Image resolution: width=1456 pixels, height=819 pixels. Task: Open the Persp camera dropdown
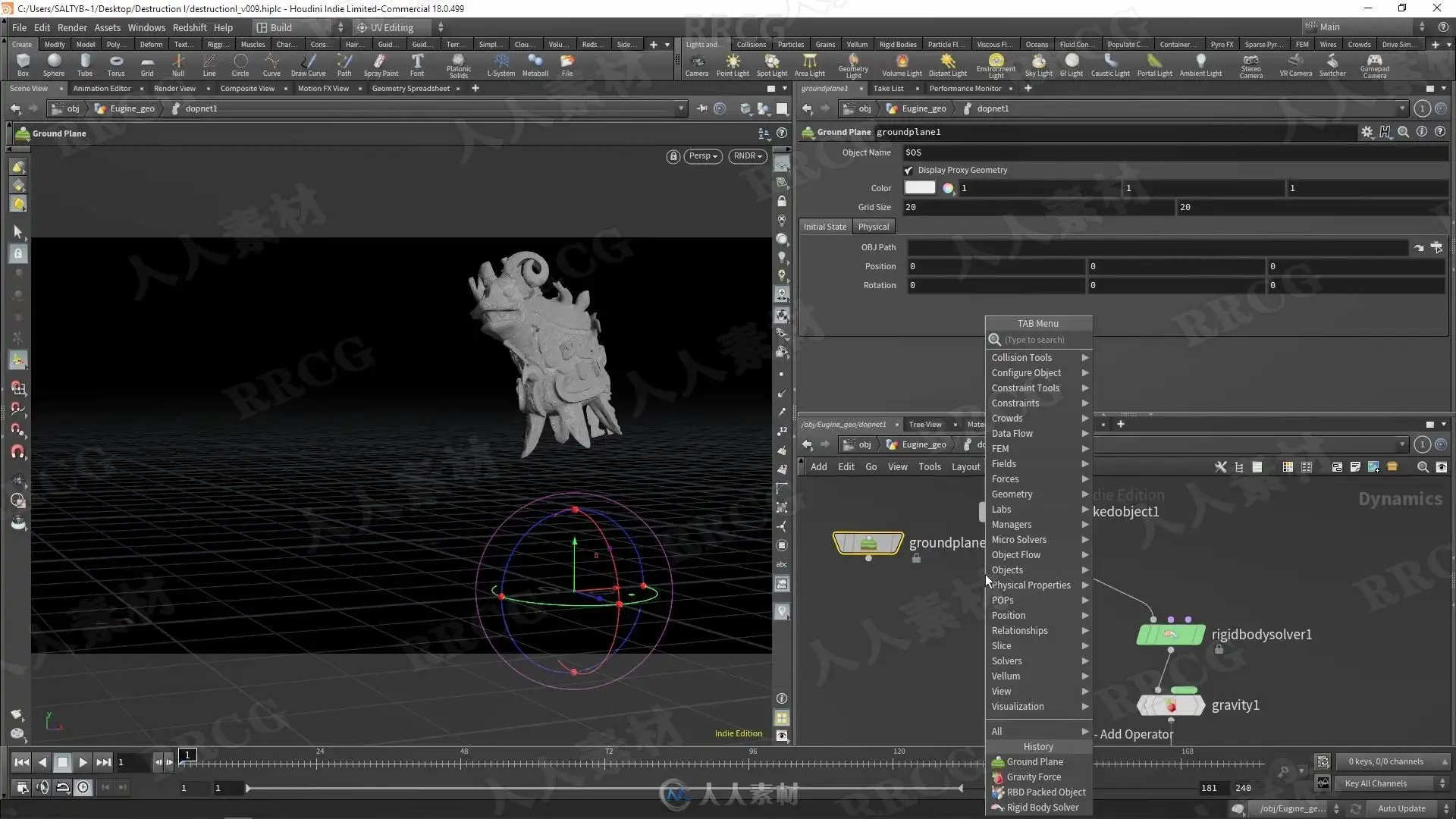[x=702, y=156]
